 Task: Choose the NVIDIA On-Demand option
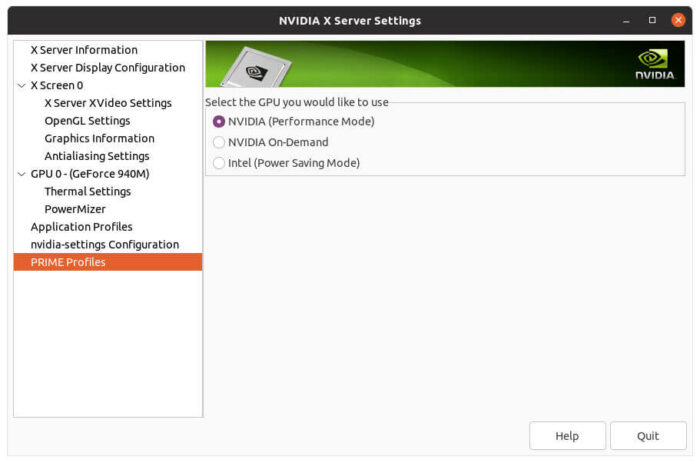[219, 142]
